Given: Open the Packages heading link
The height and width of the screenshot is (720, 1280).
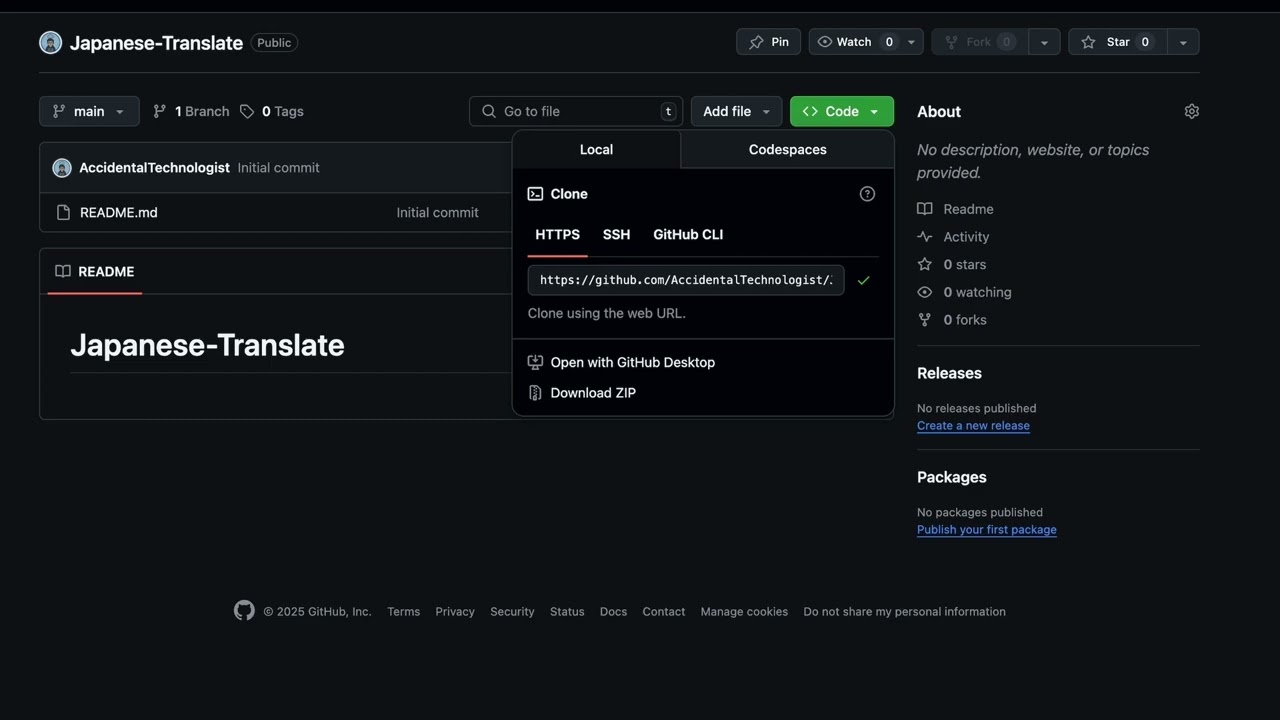Looking at the screenshot, I should coord(952,477).
